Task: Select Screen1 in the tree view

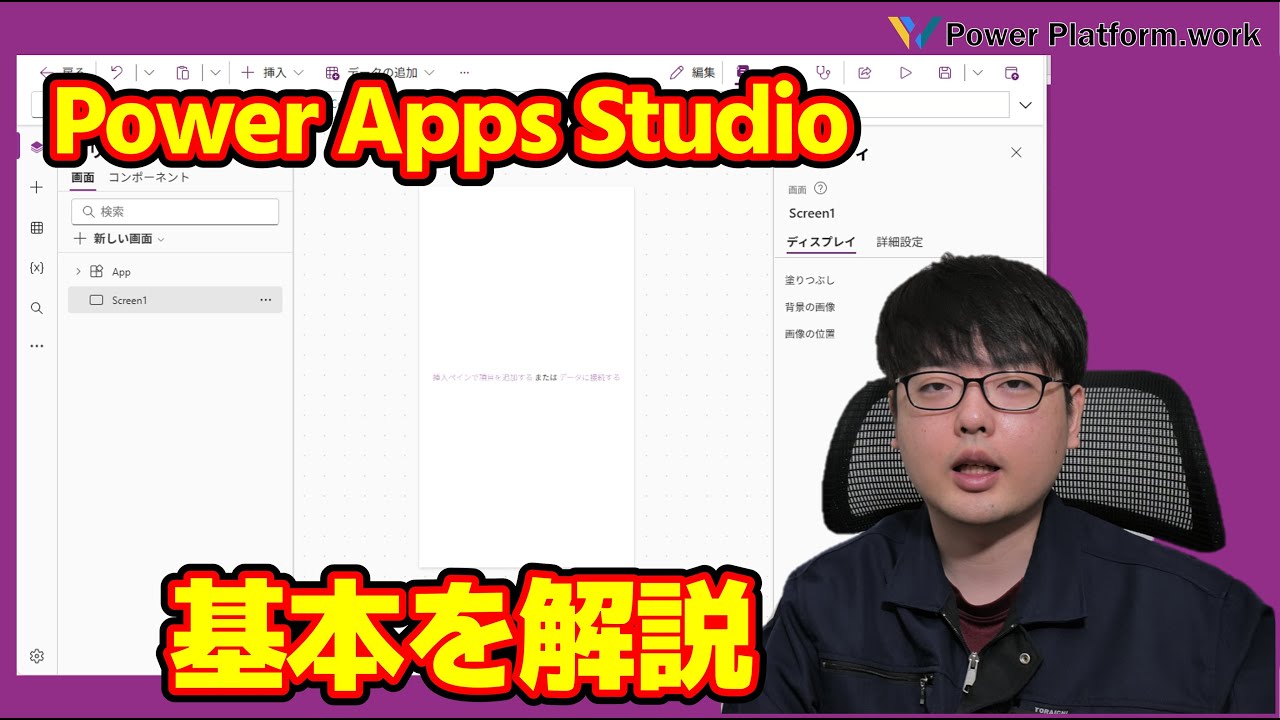Action: pos(175,300)
